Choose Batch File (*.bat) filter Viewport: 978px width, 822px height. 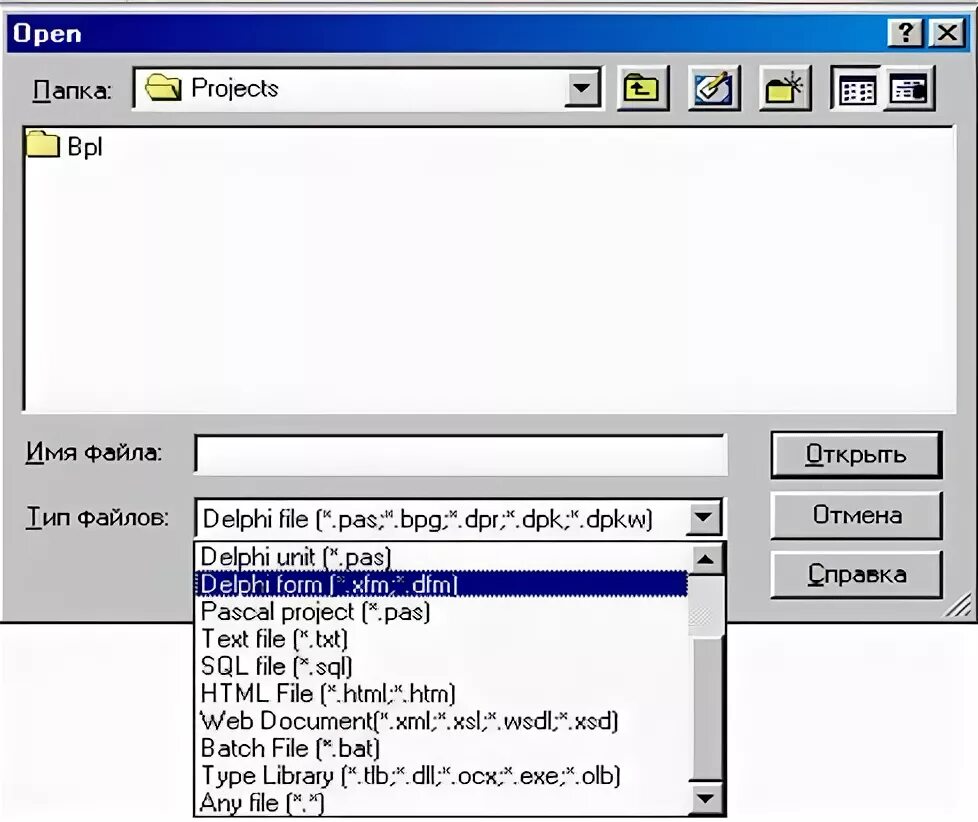pyautogui.click(x=443, y=749)
